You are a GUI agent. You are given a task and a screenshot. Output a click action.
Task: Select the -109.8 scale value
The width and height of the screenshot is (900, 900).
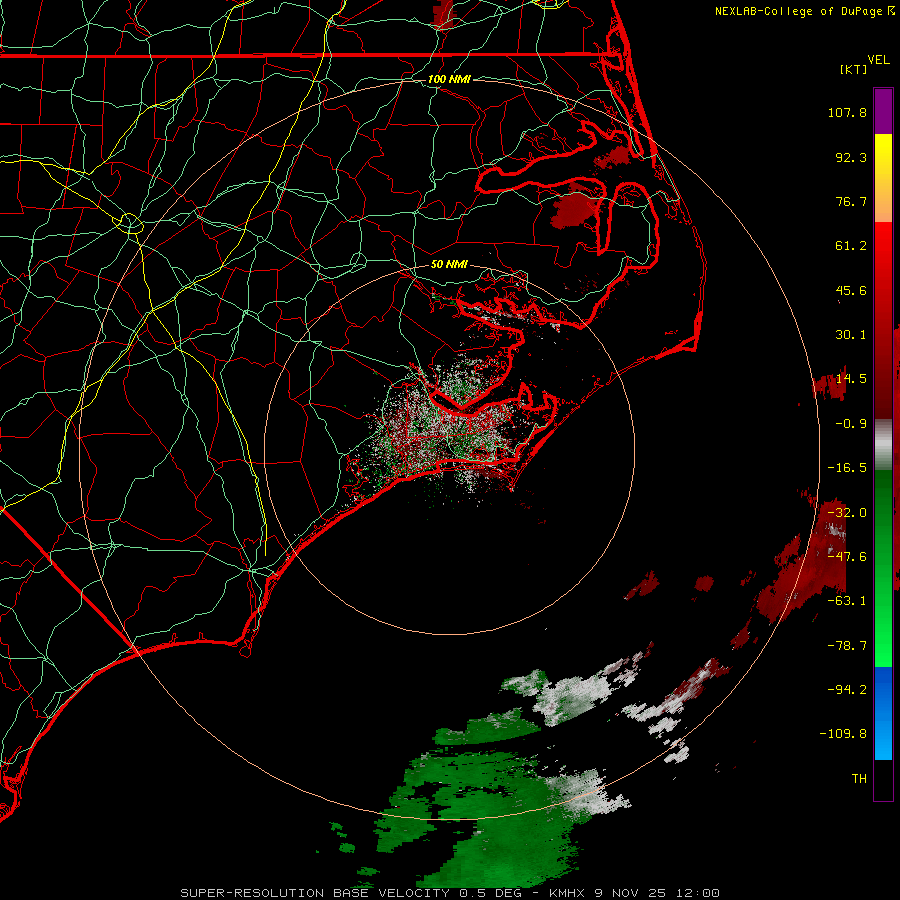tap(843, 734)
